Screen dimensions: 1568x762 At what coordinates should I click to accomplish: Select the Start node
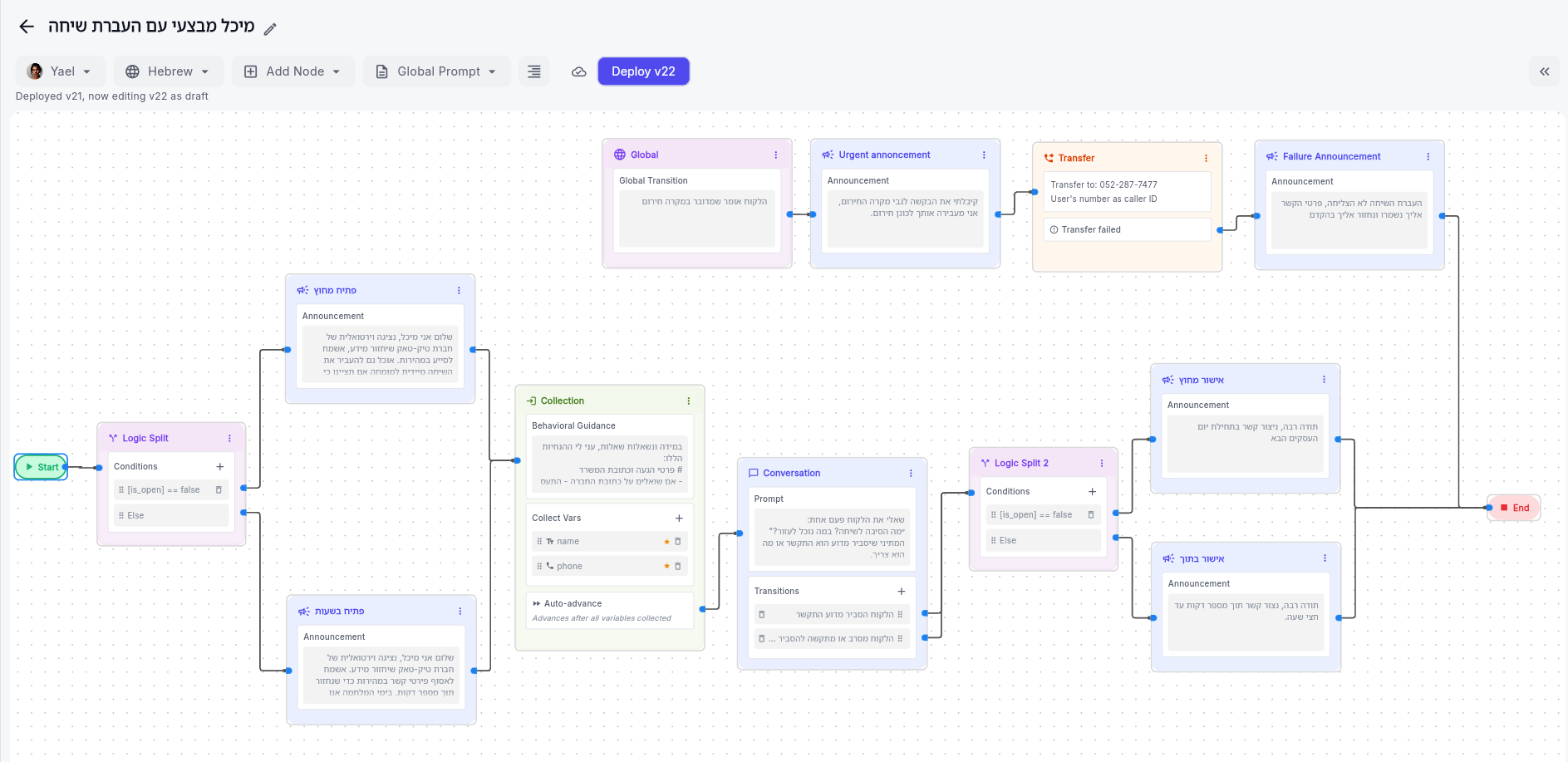pyautogui.click(x=42, y=467)
